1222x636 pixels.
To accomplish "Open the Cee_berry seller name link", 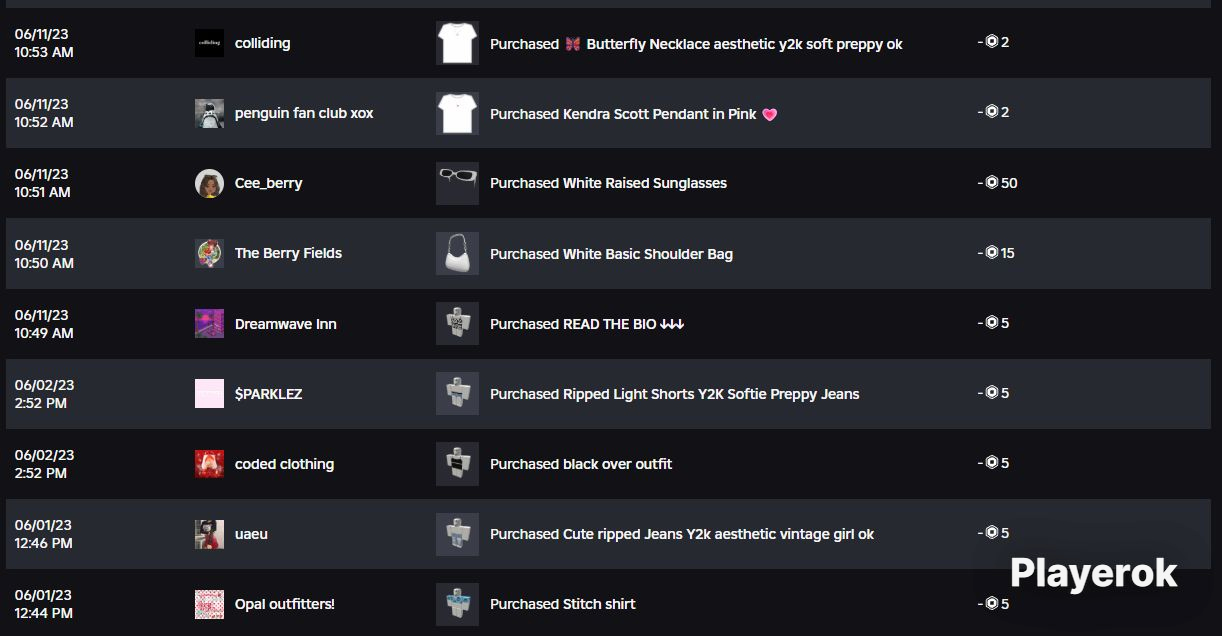I will (268, 184).
